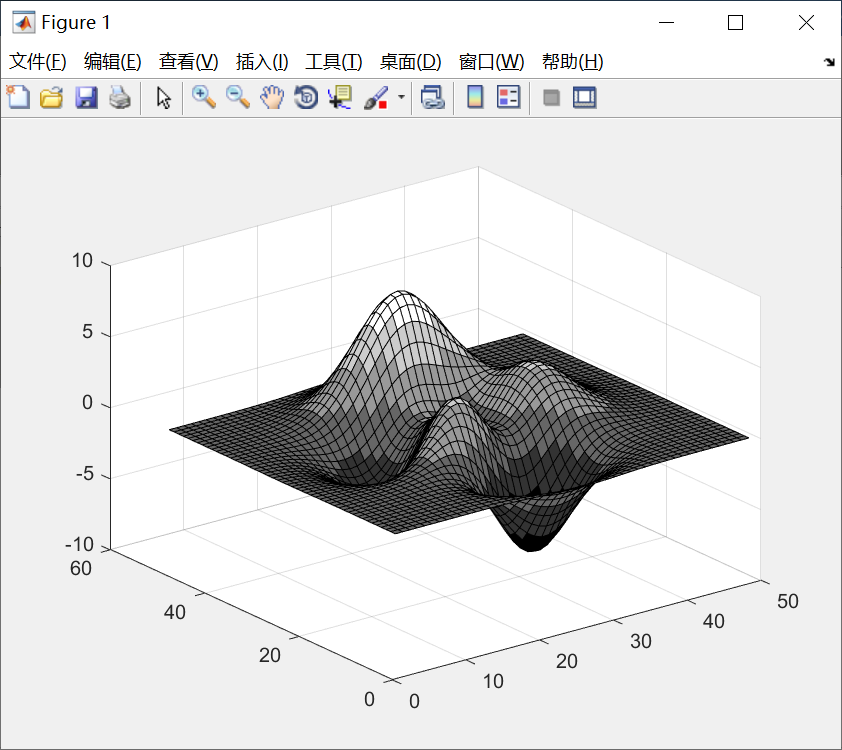
Task: Click the New Figure toolbar icon
Action: click(18, 98)
